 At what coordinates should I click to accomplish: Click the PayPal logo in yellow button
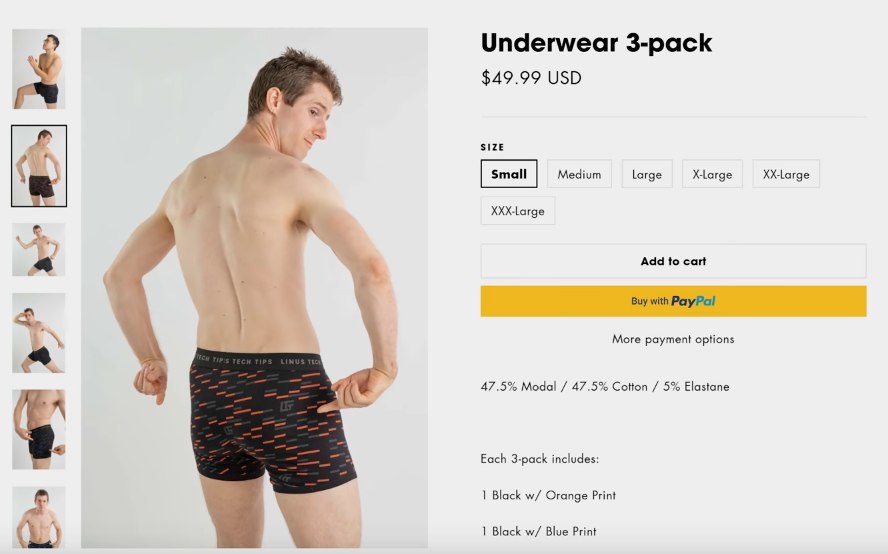click(x=693, y=301)
